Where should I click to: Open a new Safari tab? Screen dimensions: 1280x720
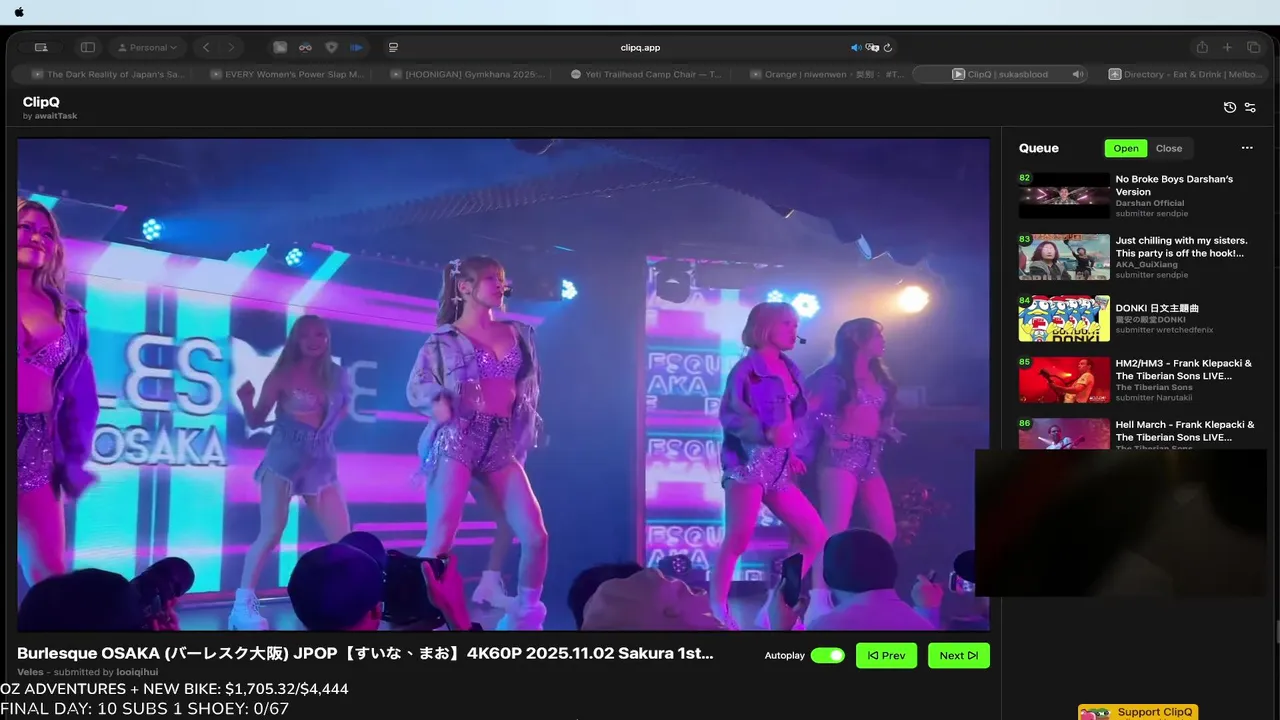coord(1228,47)
